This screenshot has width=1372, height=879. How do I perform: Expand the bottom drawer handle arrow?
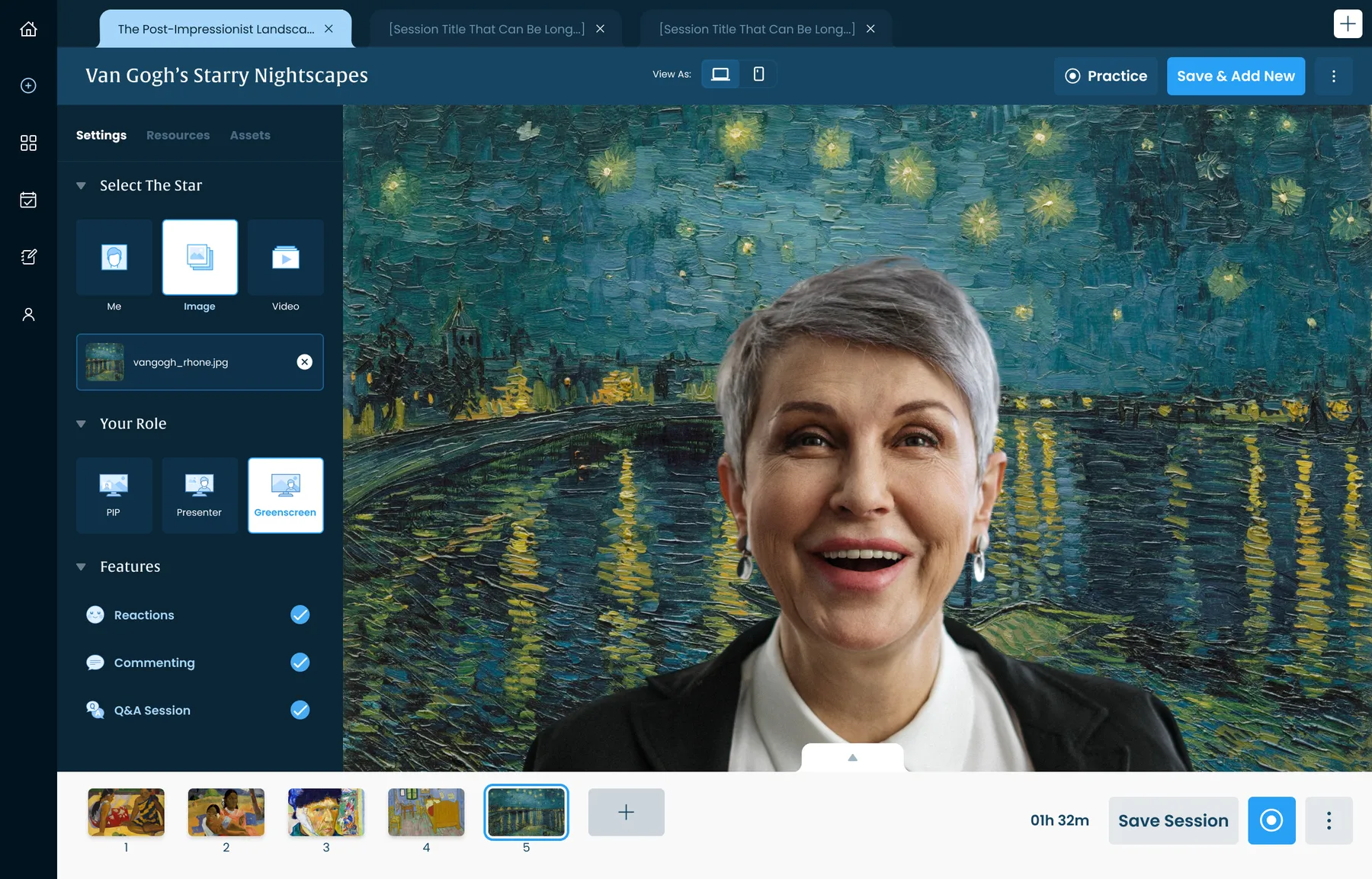pyautogui.click(x=852, y=757)
